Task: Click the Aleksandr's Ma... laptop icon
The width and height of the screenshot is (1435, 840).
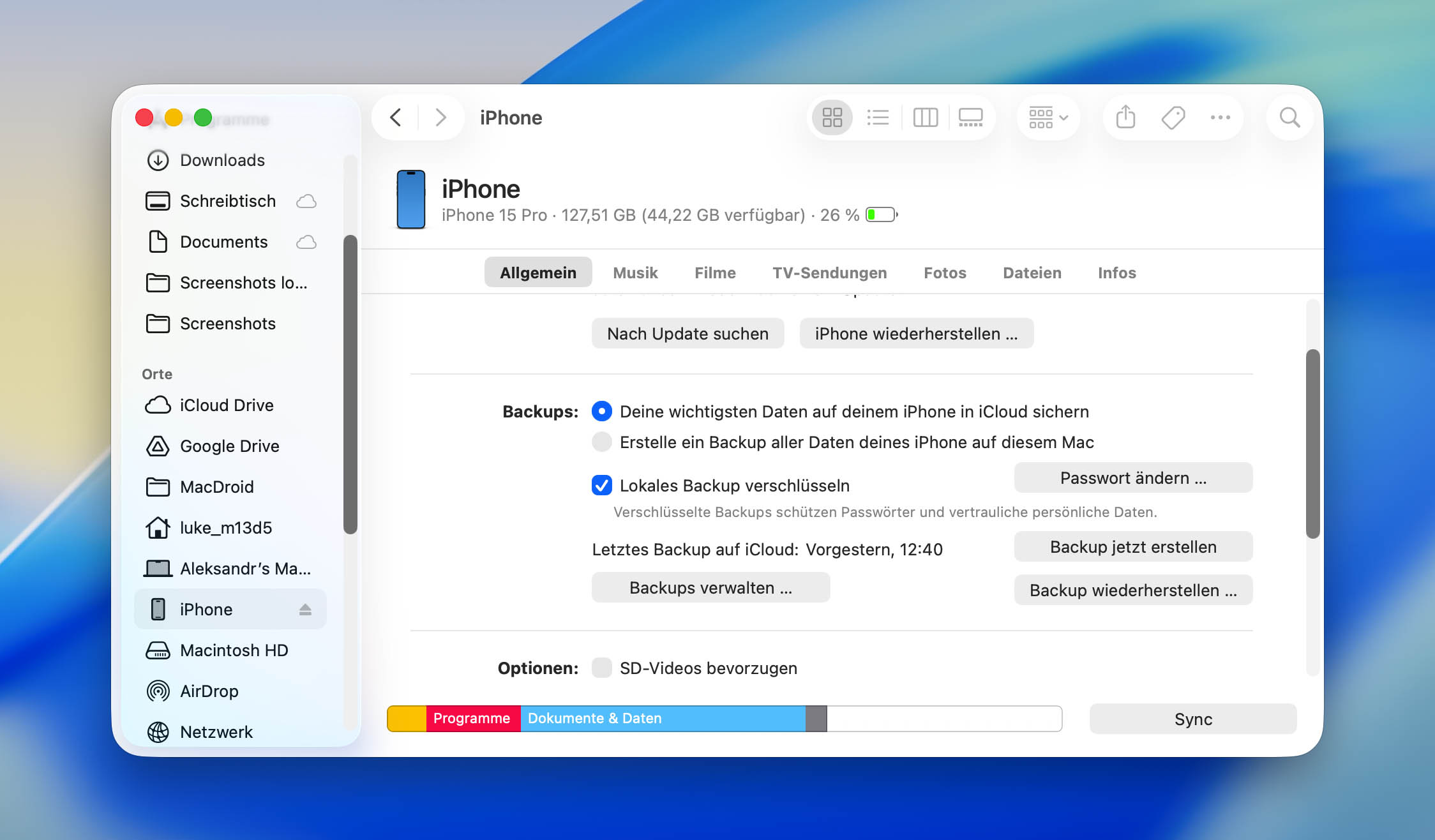Action: 158,569
